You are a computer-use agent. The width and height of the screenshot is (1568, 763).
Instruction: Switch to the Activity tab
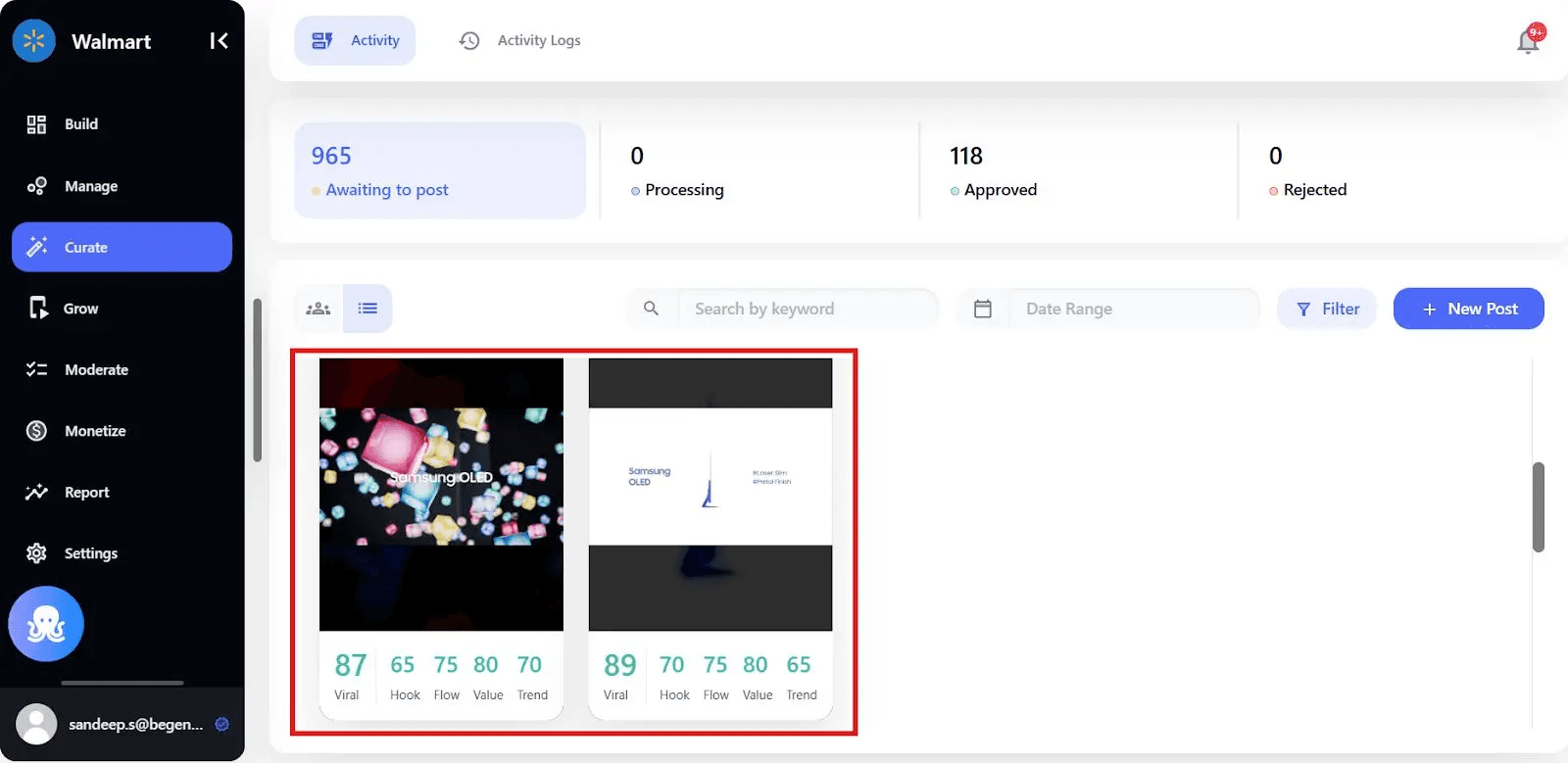click(355, 40)
